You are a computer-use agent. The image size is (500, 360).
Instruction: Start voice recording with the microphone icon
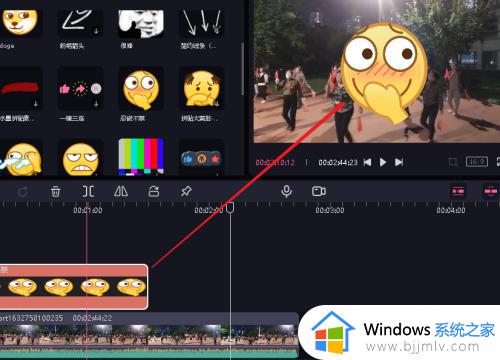point(286,191)
